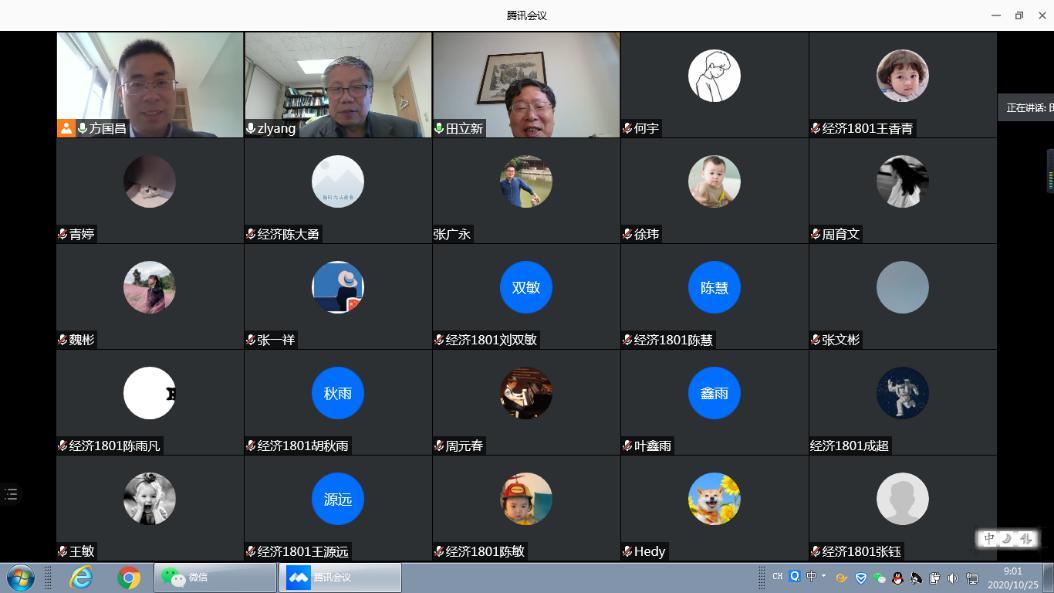
Task: Toggle the microphone icon next to zlyang
Action: click(x=250, y=128)
